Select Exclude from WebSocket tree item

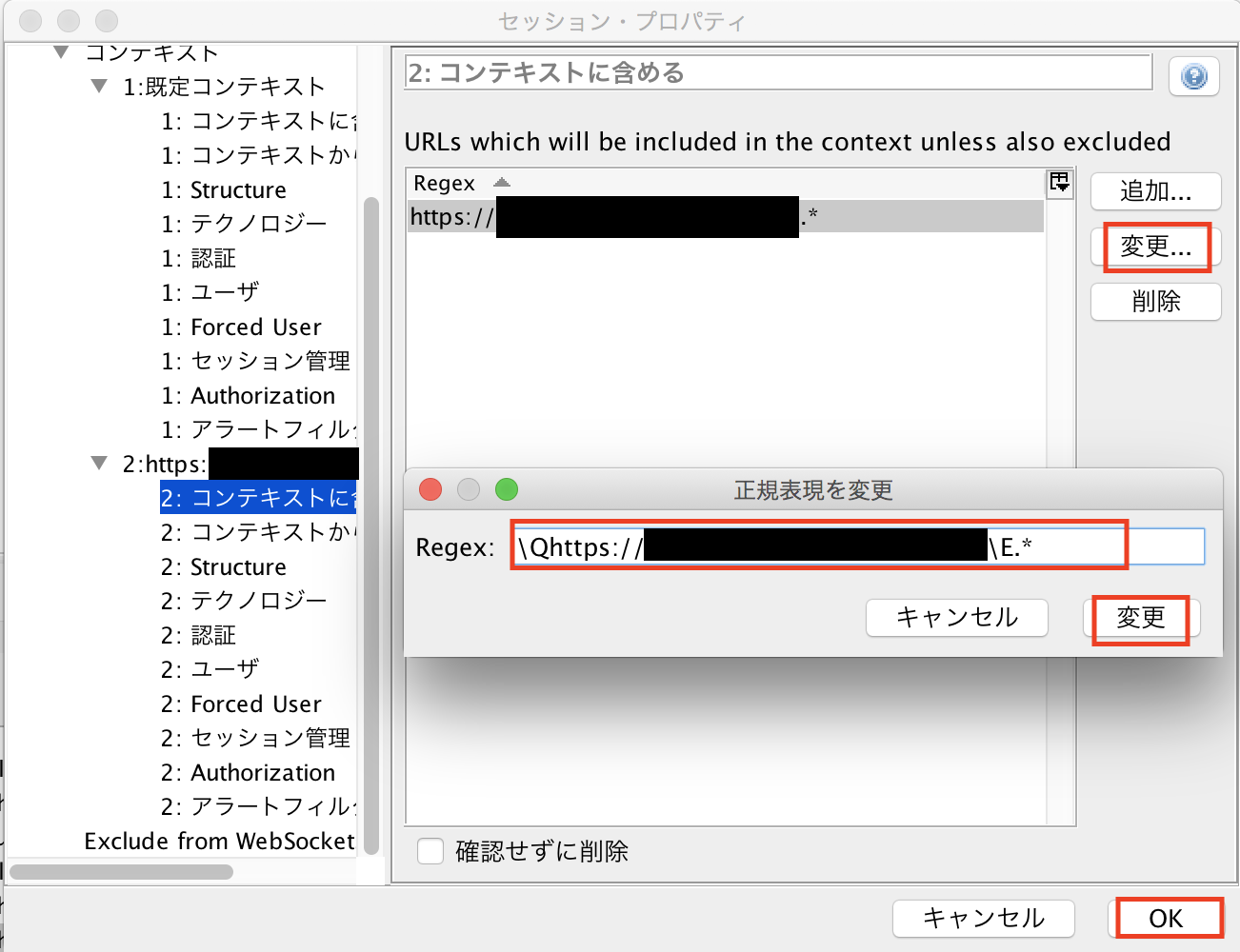coord(220,842)
